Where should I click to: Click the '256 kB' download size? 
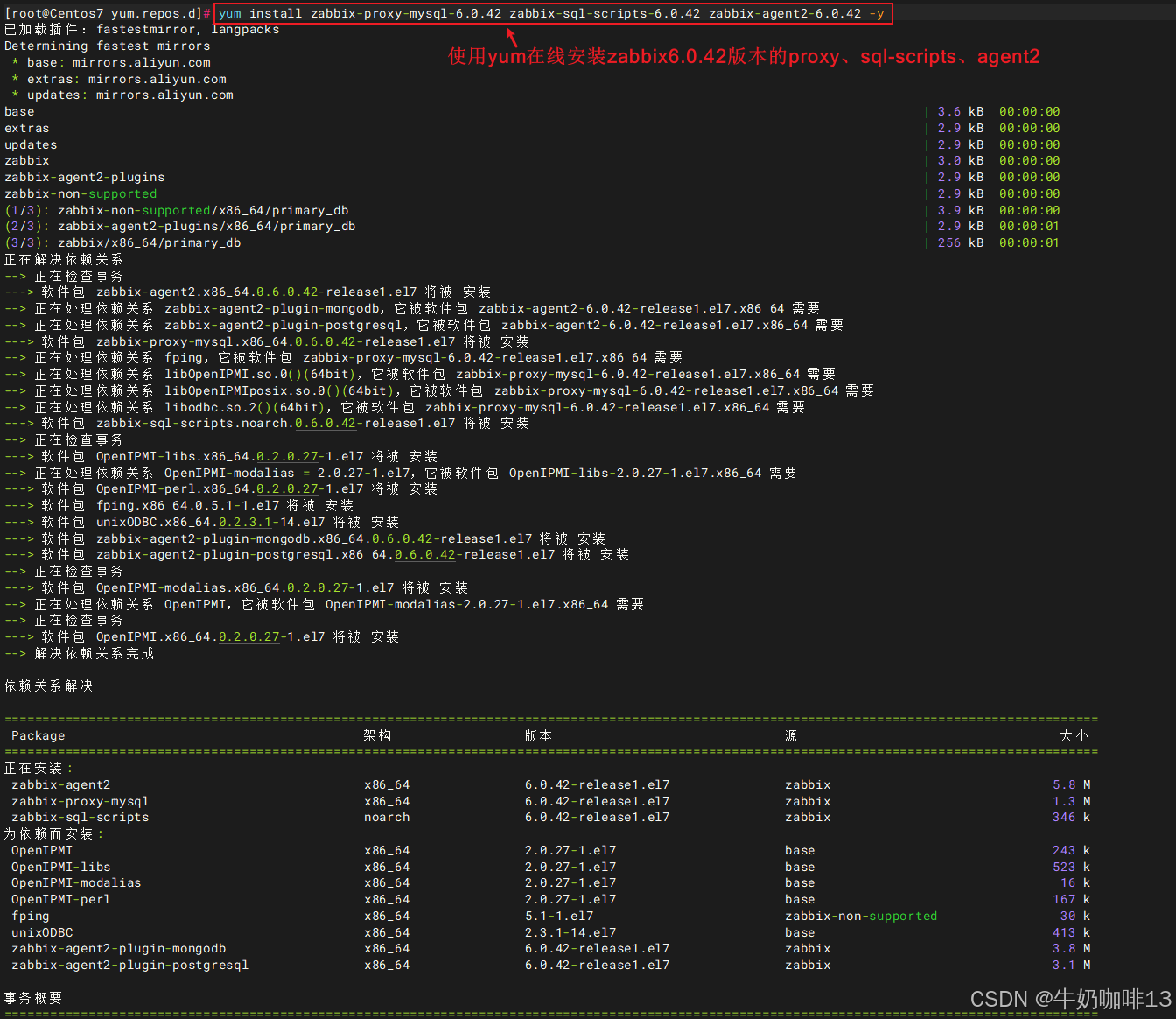pos(961,243)
